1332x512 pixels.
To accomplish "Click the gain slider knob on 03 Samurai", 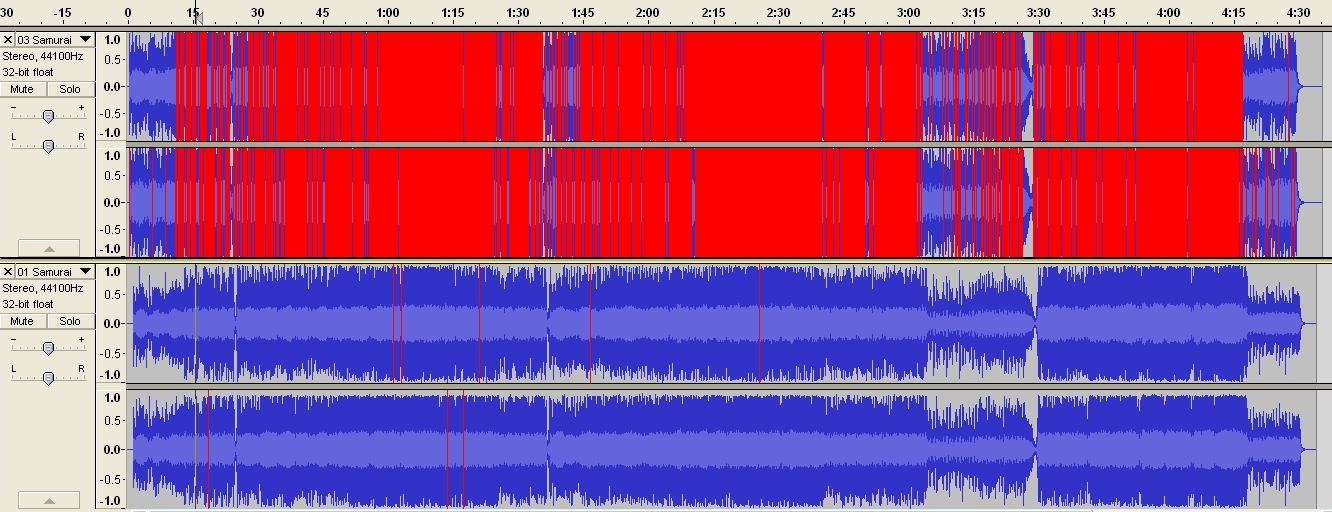I will click(48, 116).
